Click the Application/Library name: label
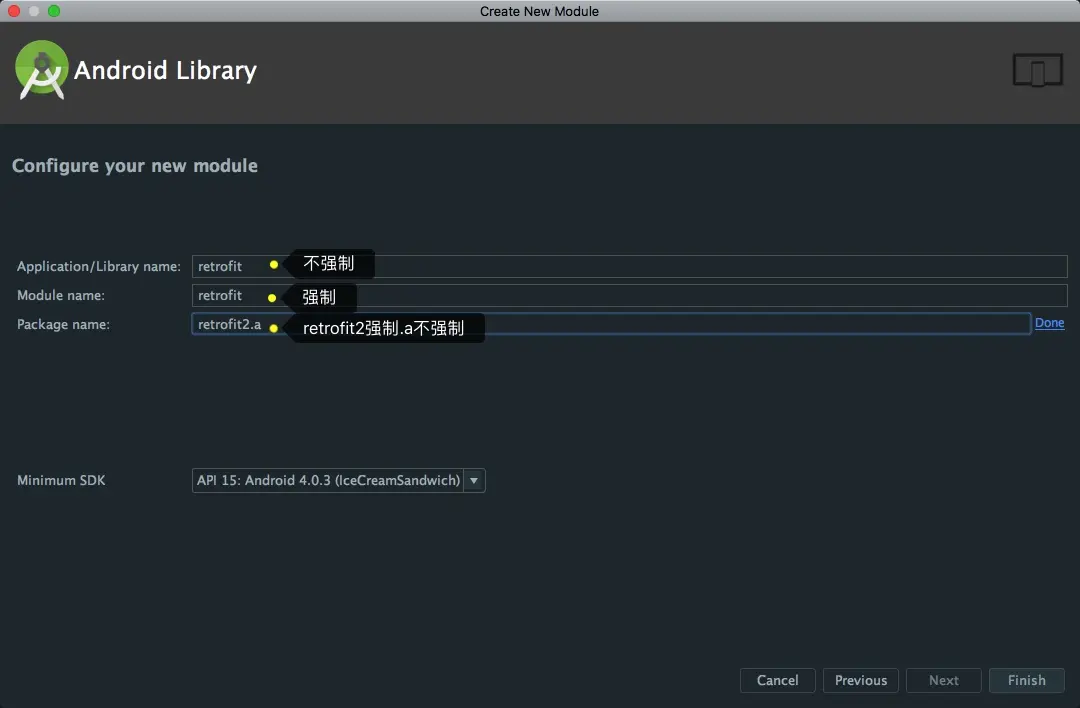The height and width of the screenshot is (708, 1080). [98, 267]
